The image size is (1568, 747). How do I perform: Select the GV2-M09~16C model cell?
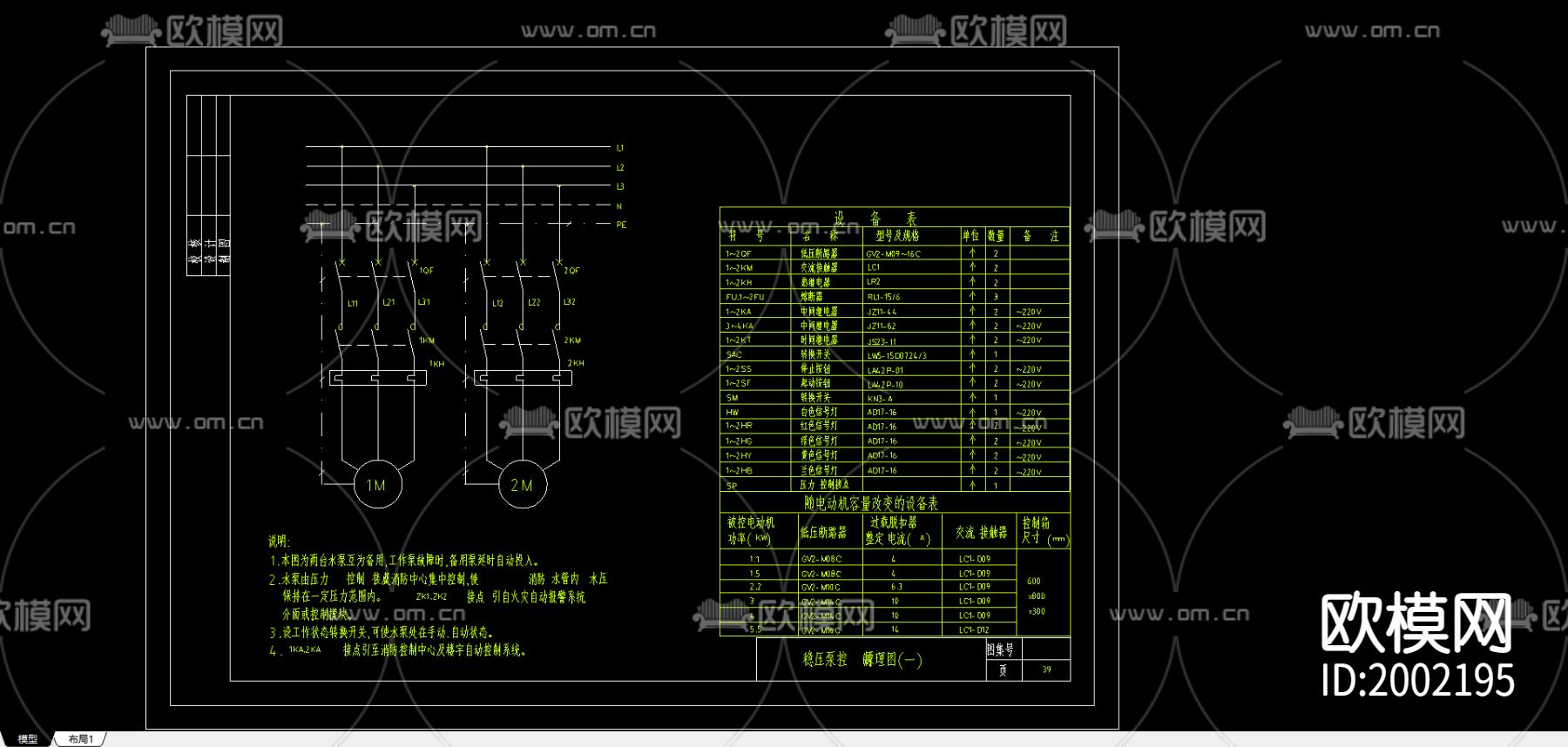click(893, 254)
